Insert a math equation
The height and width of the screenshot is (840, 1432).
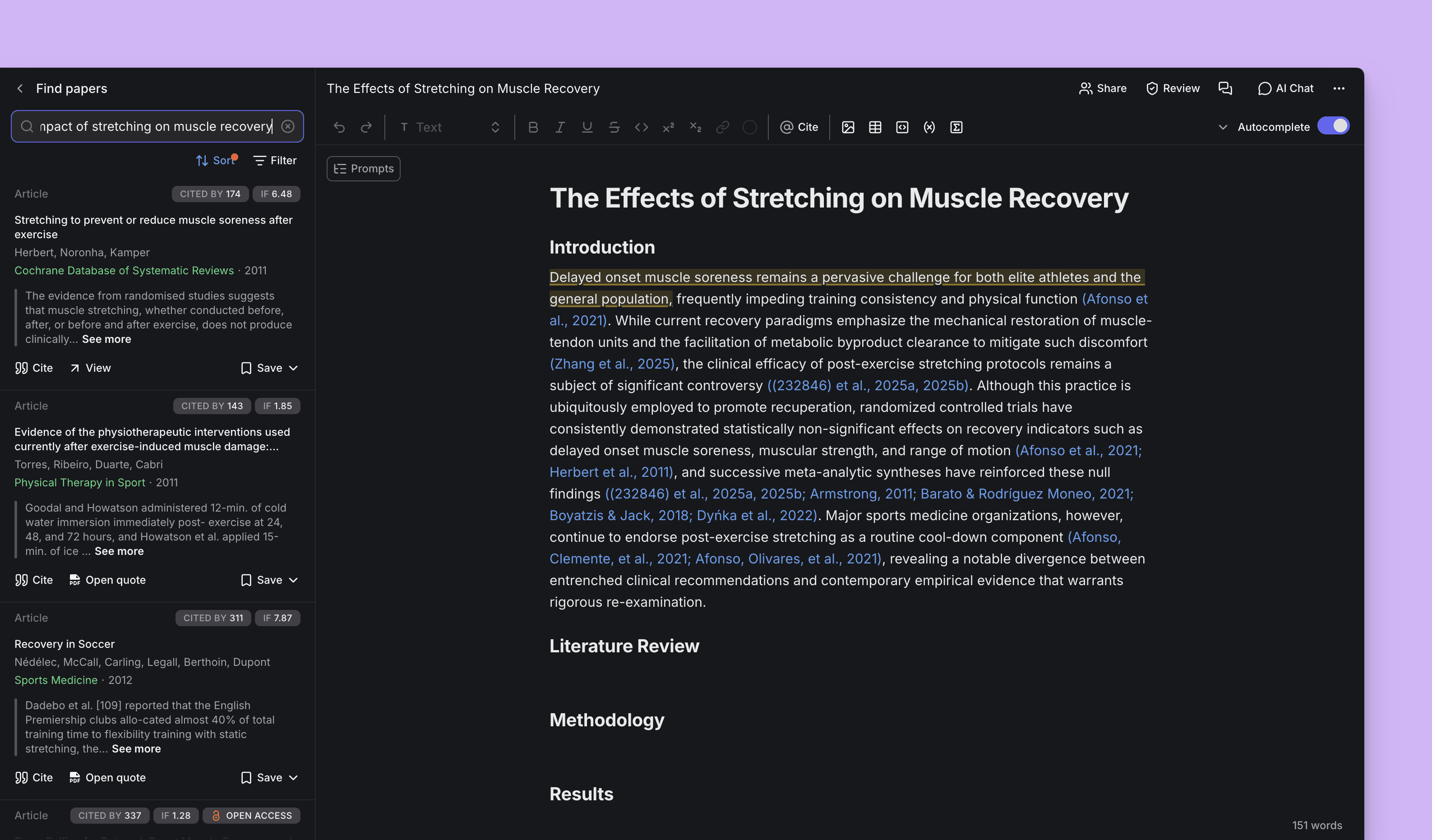pyautogui.click(x=956, y=127)
